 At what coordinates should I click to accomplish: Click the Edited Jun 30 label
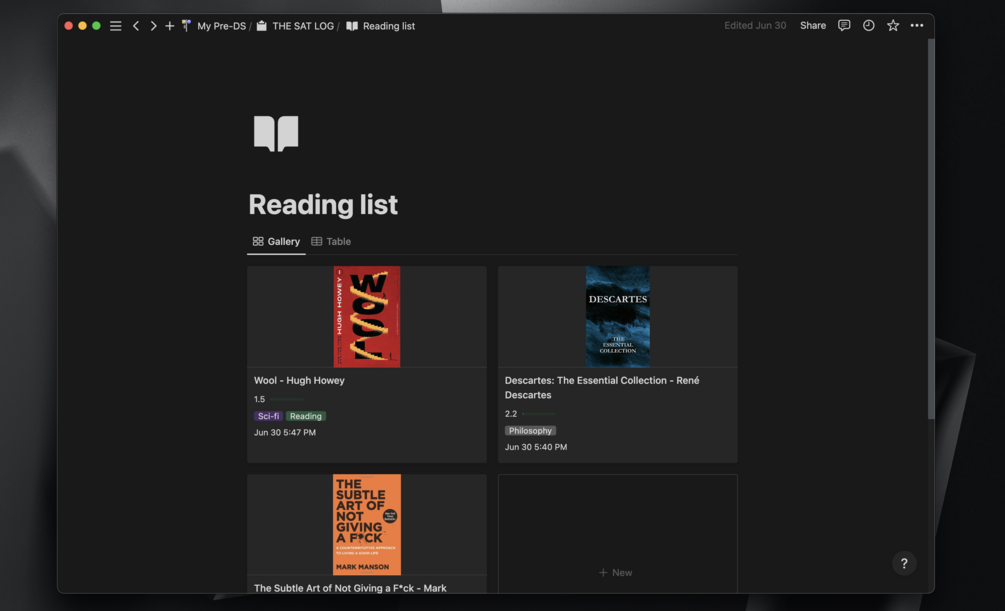pyautogui.click(x=755, y=26)
